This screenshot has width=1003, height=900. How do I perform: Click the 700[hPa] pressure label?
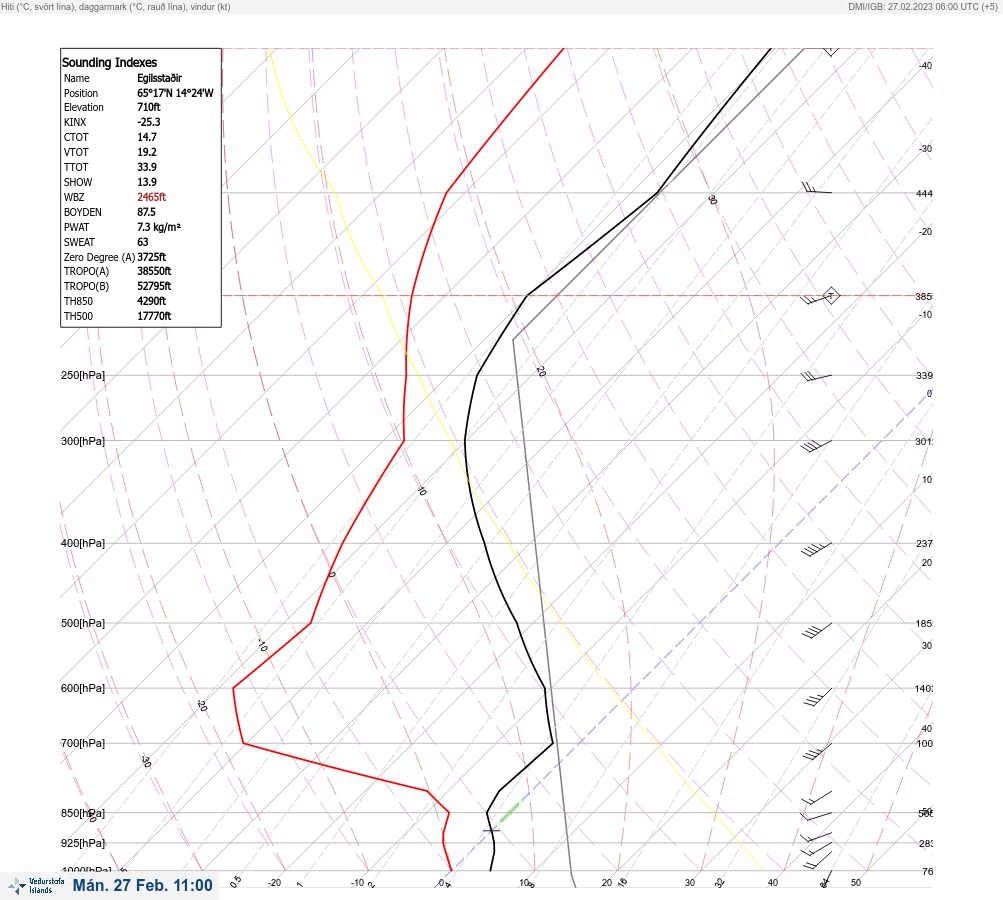[83, 743]
